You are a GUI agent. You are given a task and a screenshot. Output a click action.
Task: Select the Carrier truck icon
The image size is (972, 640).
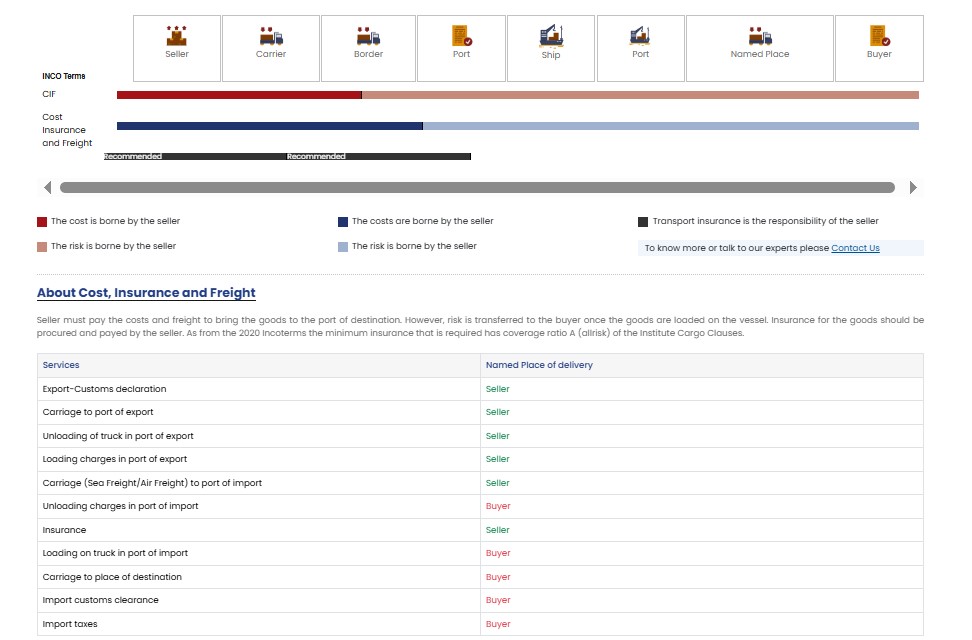(271, 36)
